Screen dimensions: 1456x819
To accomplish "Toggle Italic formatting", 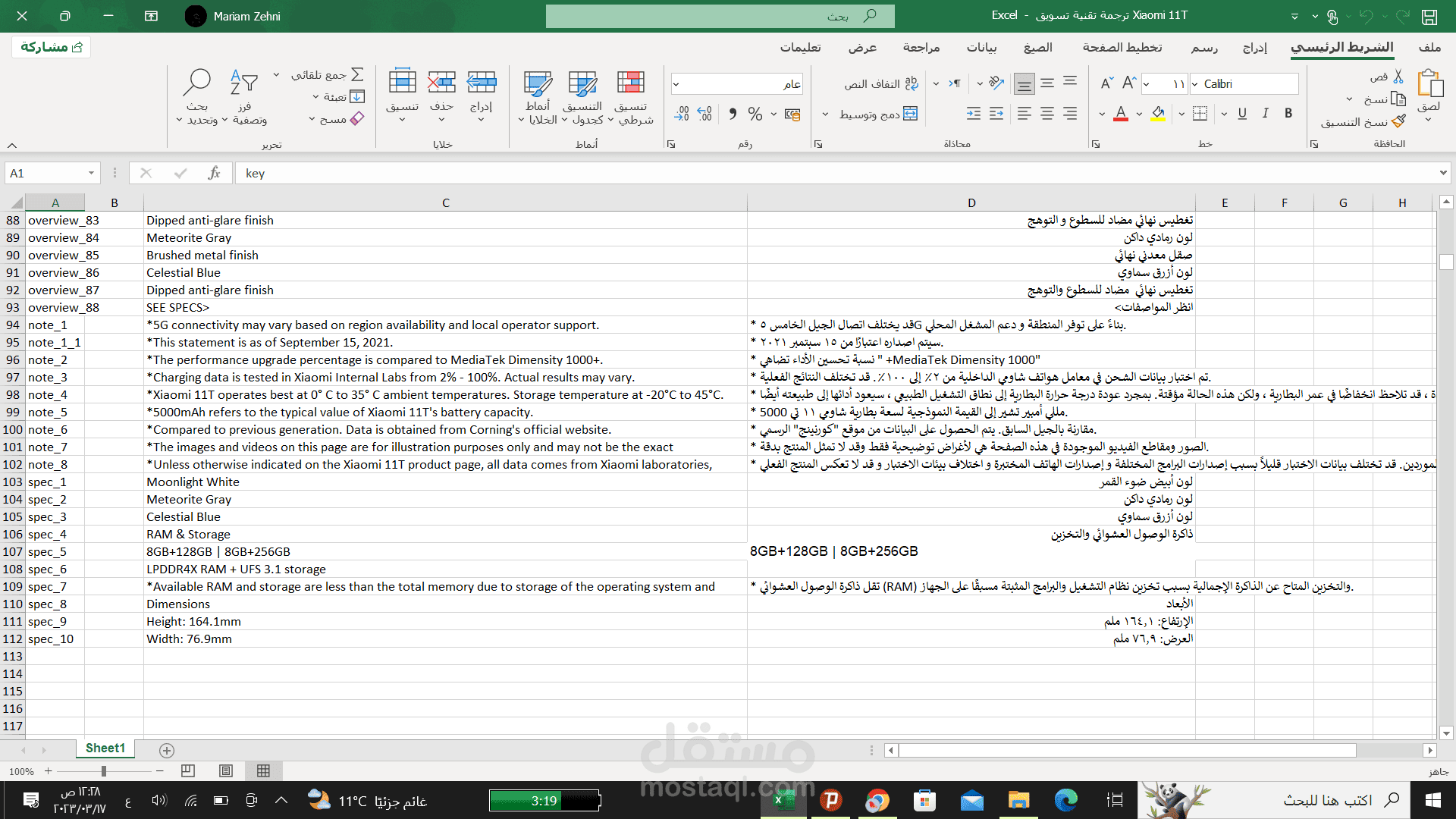I will pyautogui.click(x=1265, y=114).
